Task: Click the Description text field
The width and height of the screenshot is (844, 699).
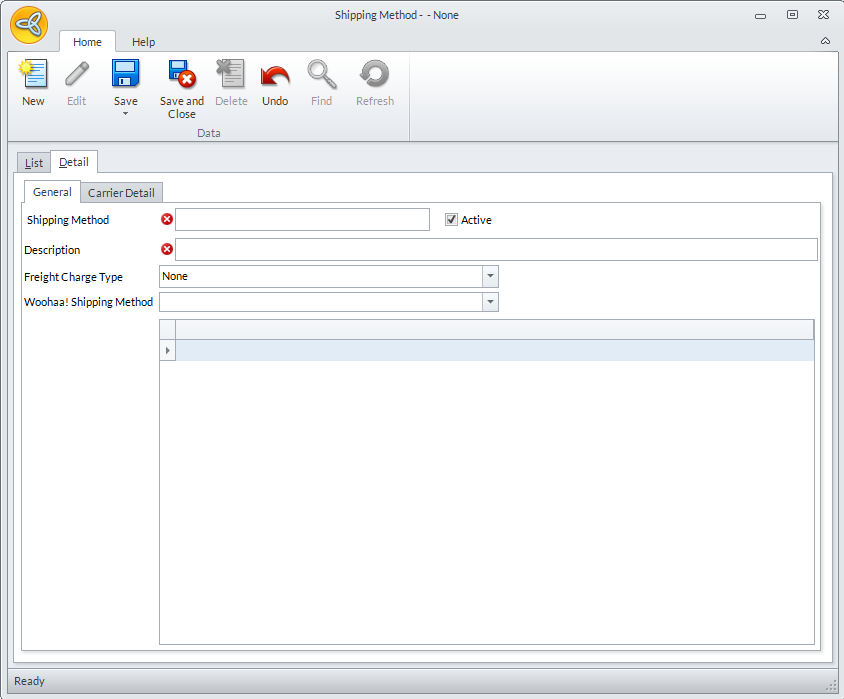Action: (496, 250)
